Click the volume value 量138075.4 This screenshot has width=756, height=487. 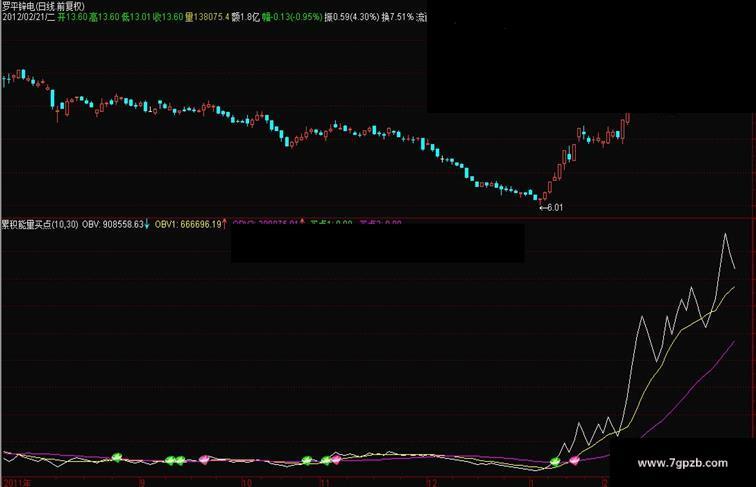coord(207,17)
